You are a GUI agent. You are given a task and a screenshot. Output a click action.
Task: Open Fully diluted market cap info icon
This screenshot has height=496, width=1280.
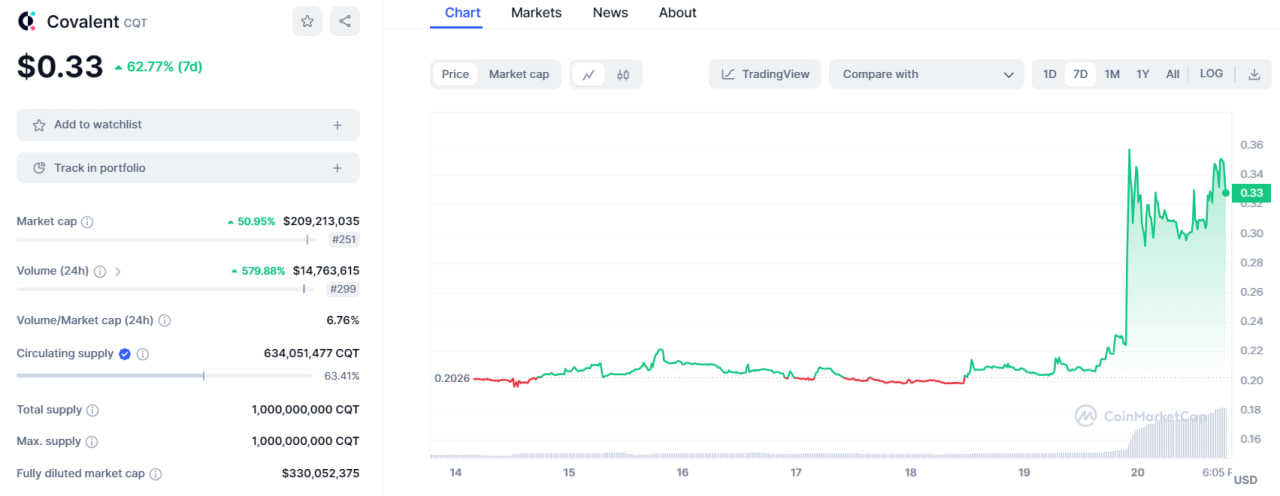tap(156, 474)
